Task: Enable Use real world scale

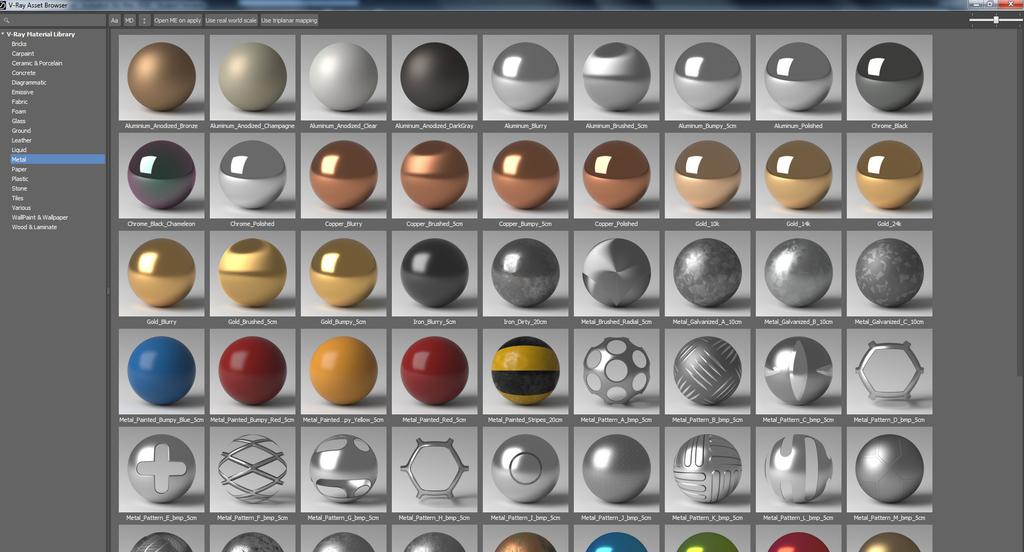Action: coord(231,20)
